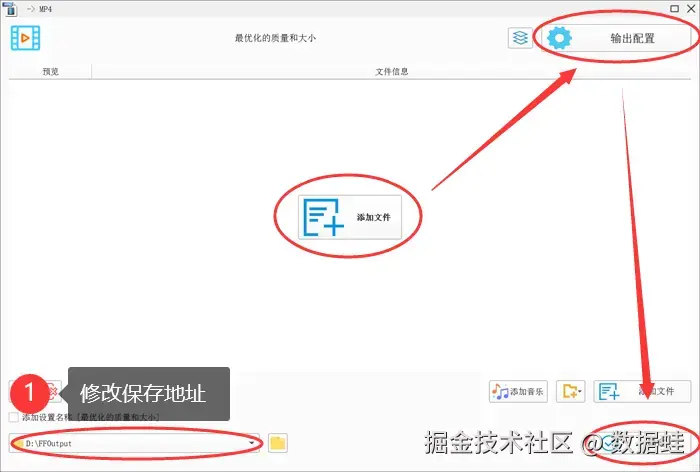Click the 文件信息 column header
The image size is (700, 472).
392,71
